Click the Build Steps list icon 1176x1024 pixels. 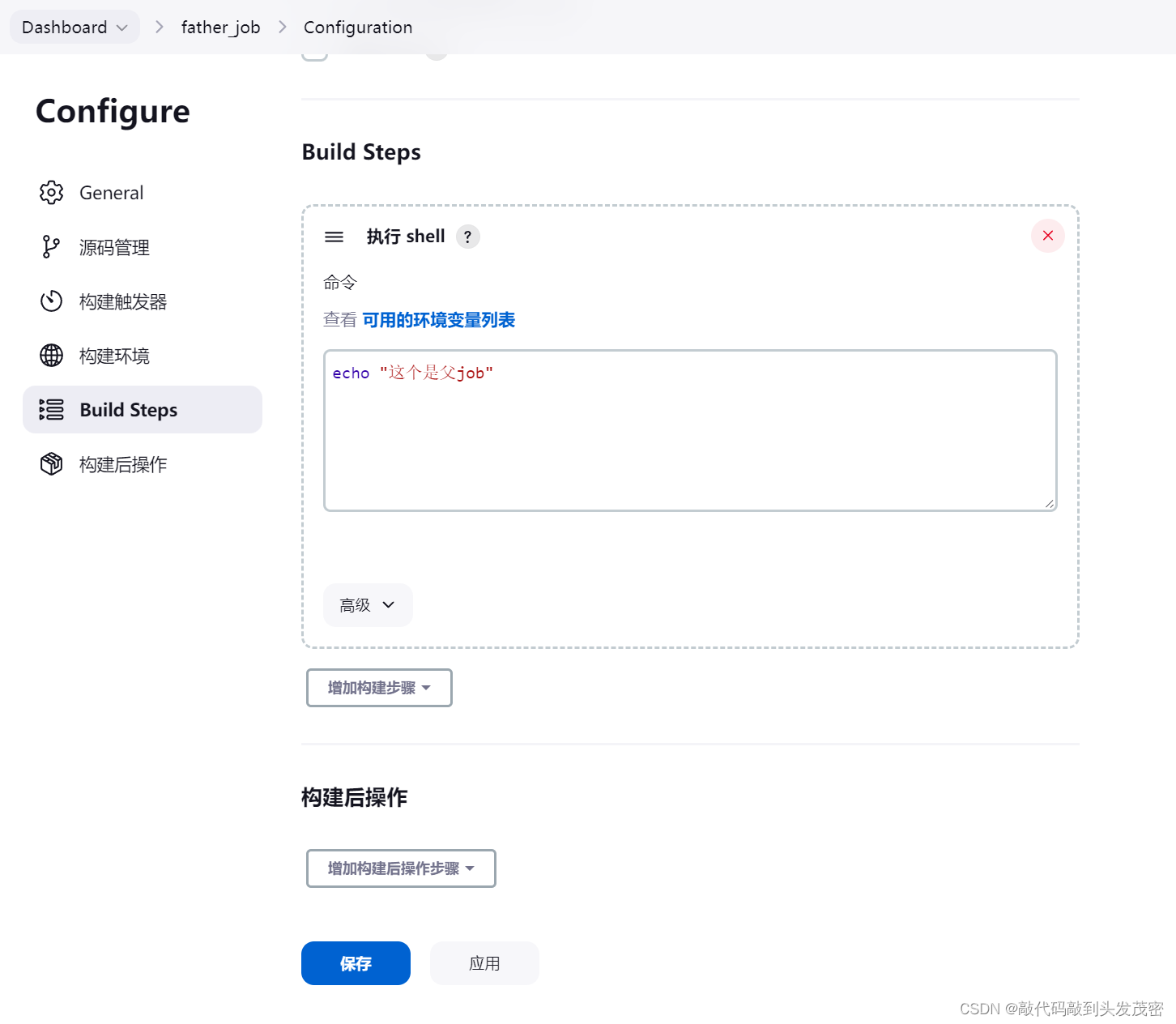click(51, 410)
